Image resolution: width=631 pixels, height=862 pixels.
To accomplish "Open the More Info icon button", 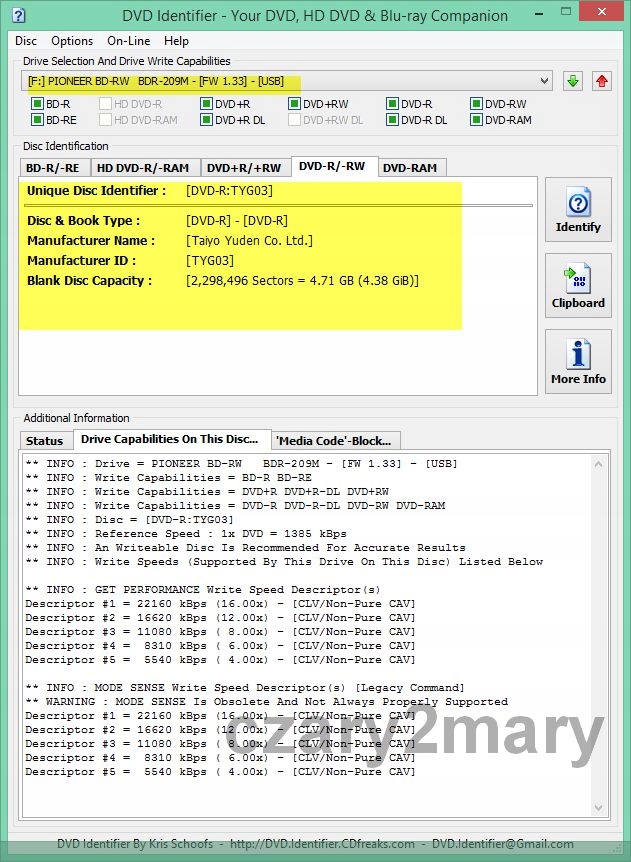I will 578,362.
